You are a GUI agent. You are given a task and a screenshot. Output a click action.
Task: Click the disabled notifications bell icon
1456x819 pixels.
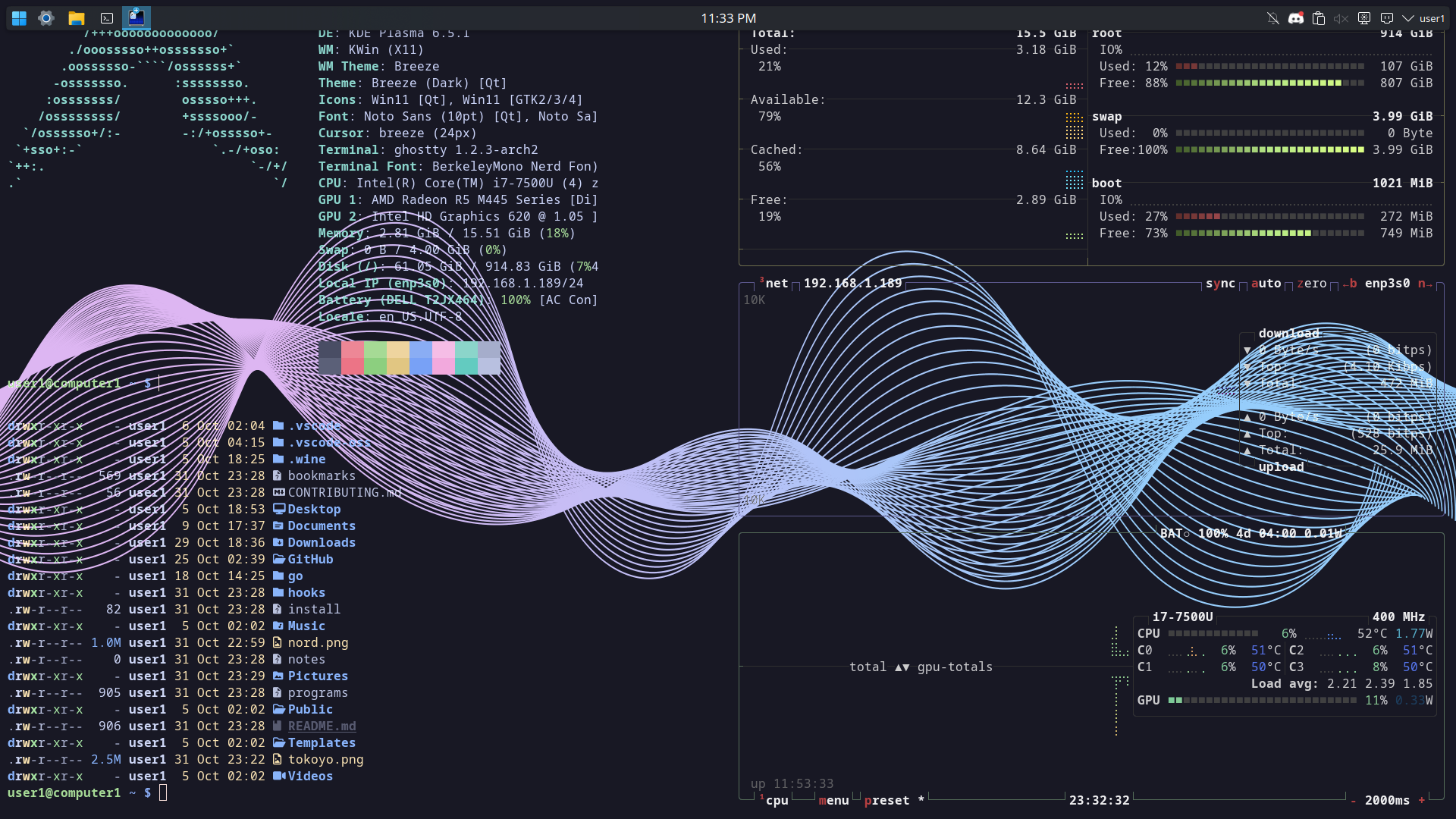coord(1273,18)
